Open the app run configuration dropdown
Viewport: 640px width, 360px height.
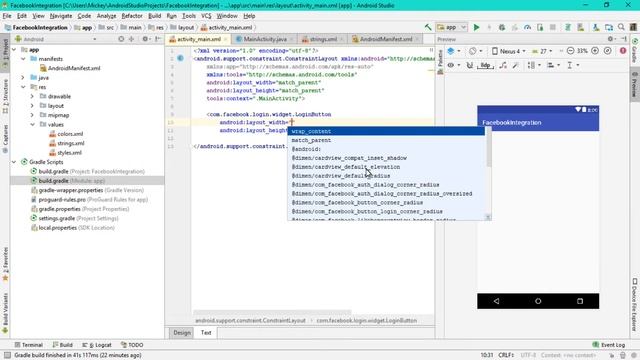coord(451,27)
